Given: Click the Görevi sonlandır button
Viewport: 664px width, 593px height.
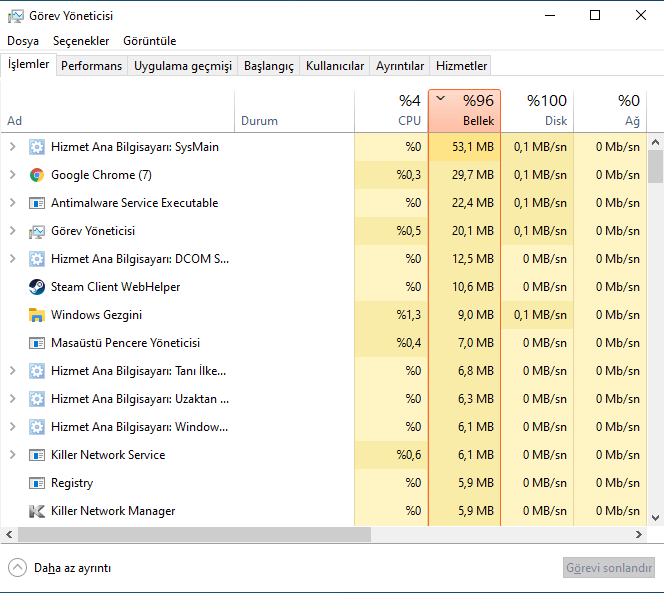Looking at the screenshot, I should coord(608,568).
